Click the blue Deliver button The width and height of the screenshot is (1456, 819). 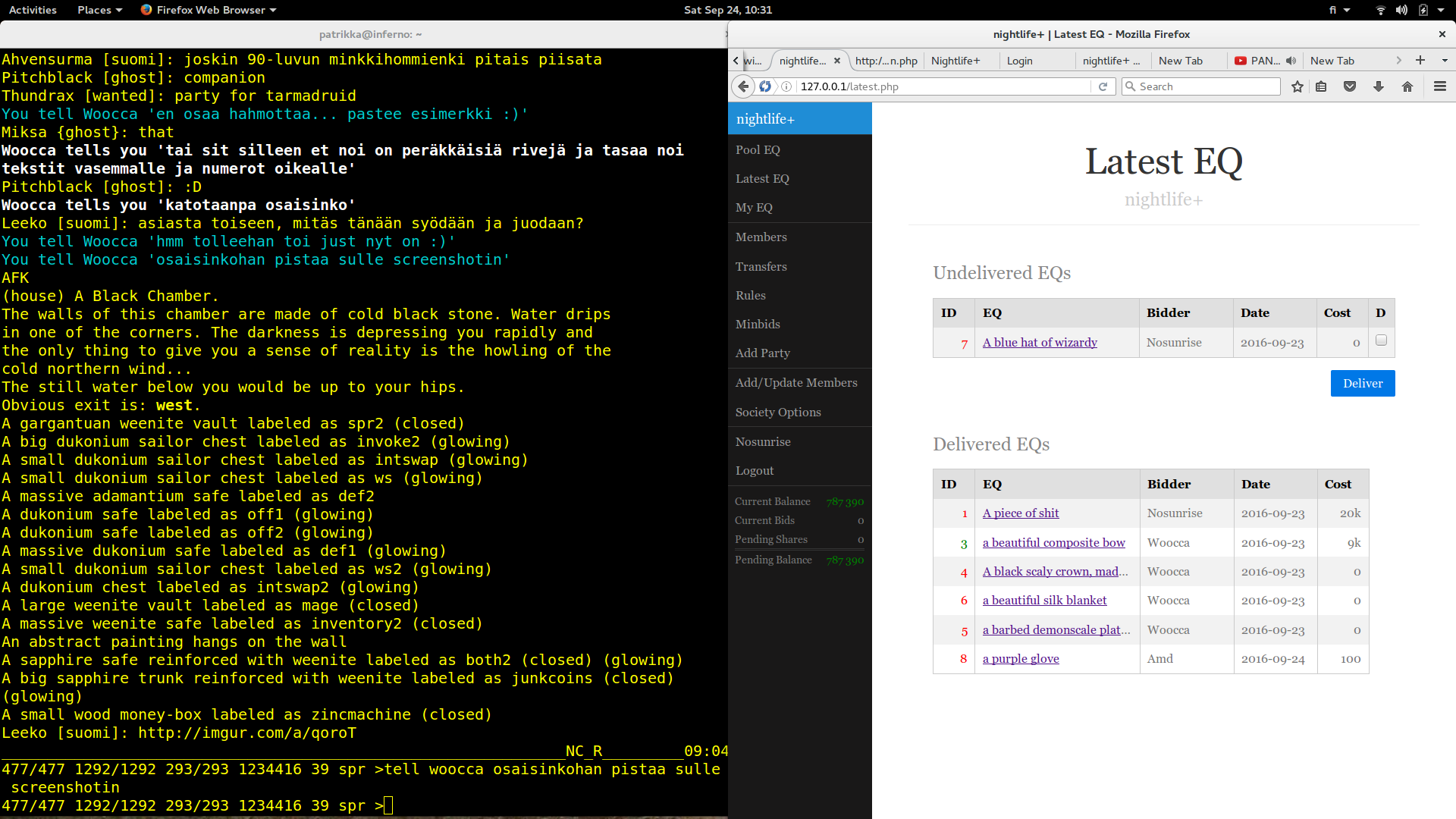pyautogui.click(x=1363, y=384)
